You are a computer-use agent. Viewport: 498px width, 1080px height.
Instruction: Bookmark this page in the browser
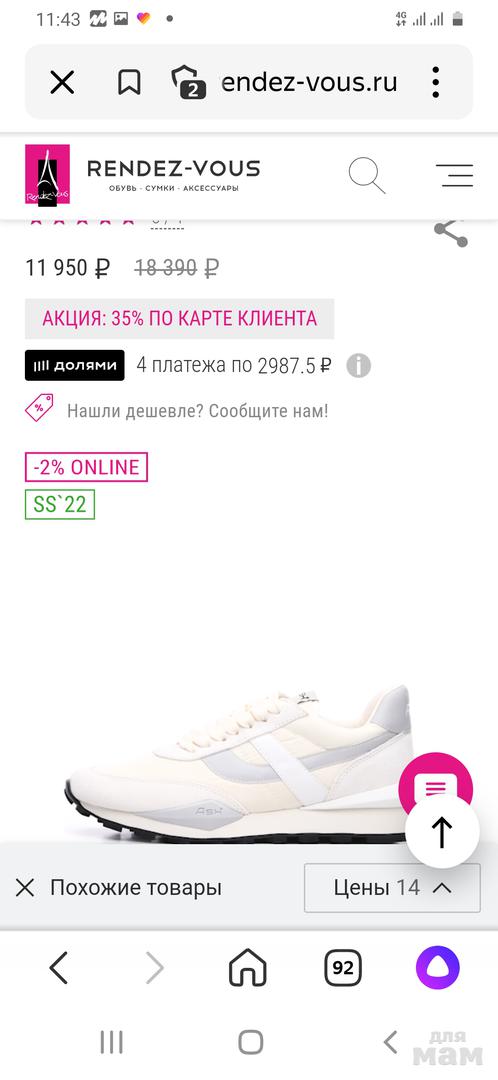[x=129, y=83]
